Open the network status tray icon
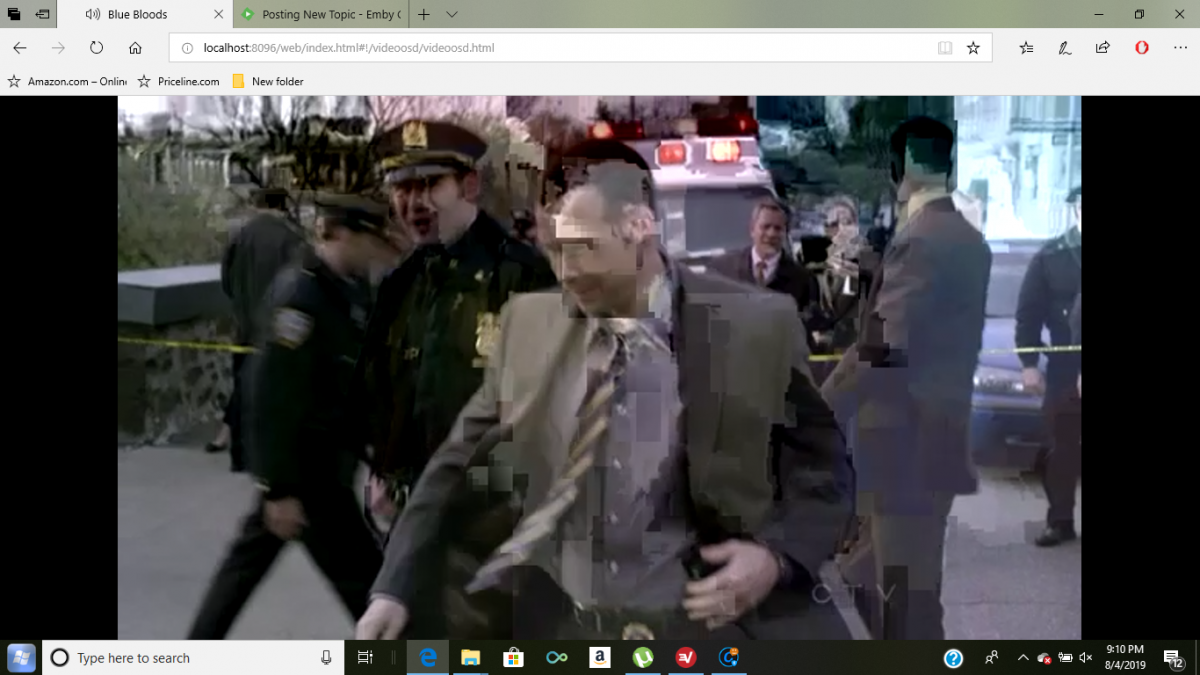Screen dimensions: 1200x675 pyautogui.click(x=1044, y=658)
